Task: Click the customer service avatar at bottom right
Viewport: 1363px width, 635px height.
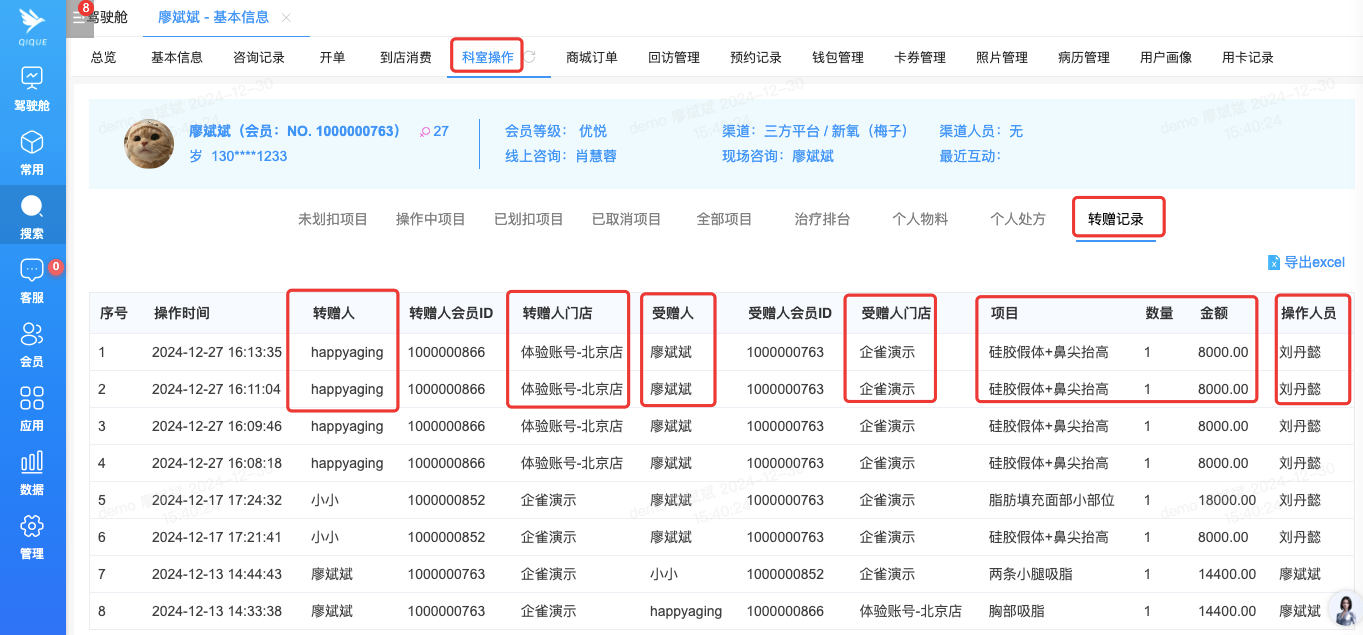Action: pos(1344,608)
